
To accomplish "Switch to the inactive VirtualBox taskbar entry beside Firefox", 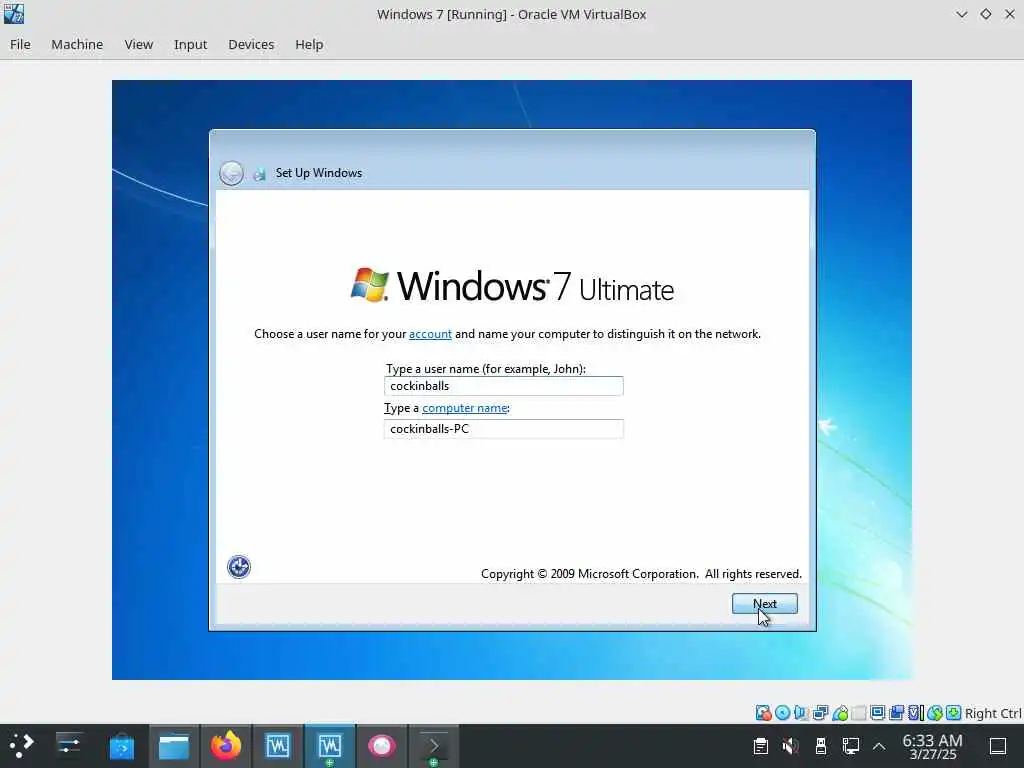I will (x=278, y=746).
